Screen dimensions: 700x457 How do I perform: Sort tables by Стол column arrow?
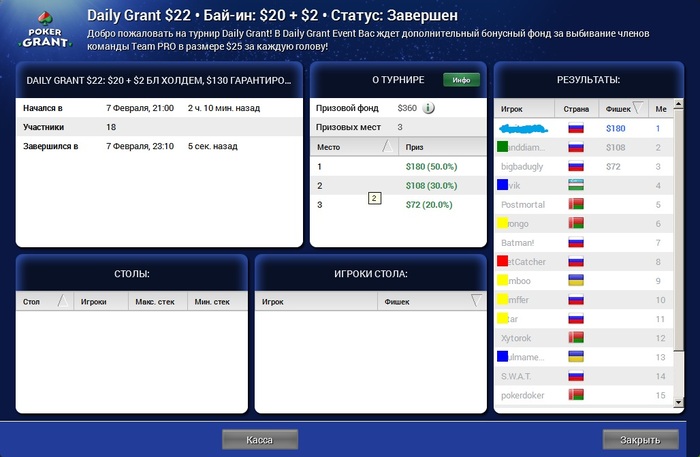63,301
